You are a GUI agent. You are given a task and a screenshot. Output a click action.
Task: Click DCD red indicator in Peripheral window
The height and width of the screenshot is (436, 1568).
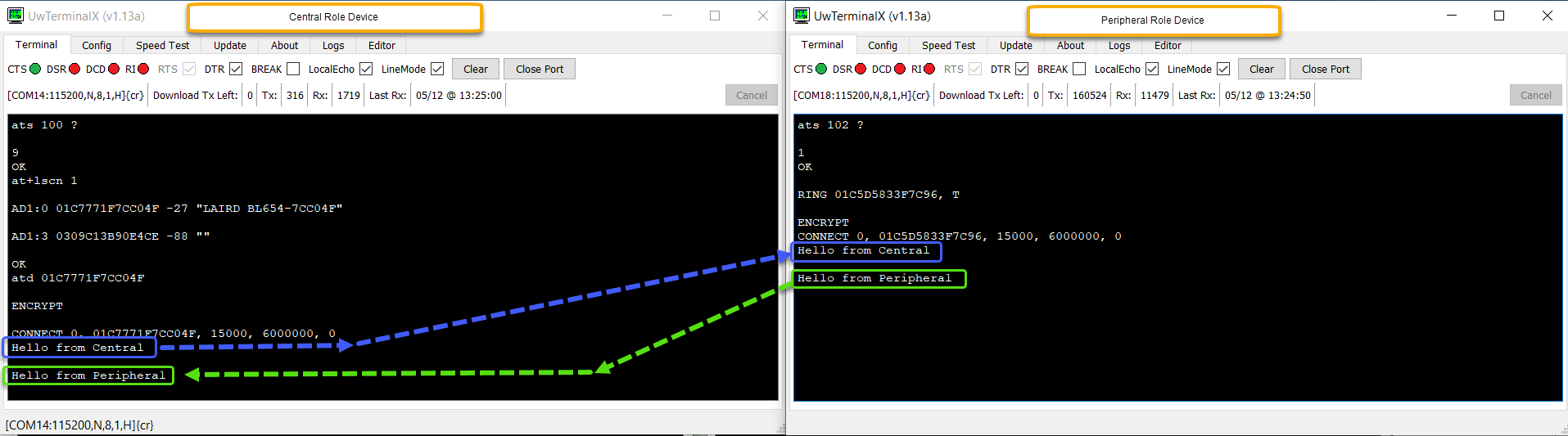coord(900,69)
